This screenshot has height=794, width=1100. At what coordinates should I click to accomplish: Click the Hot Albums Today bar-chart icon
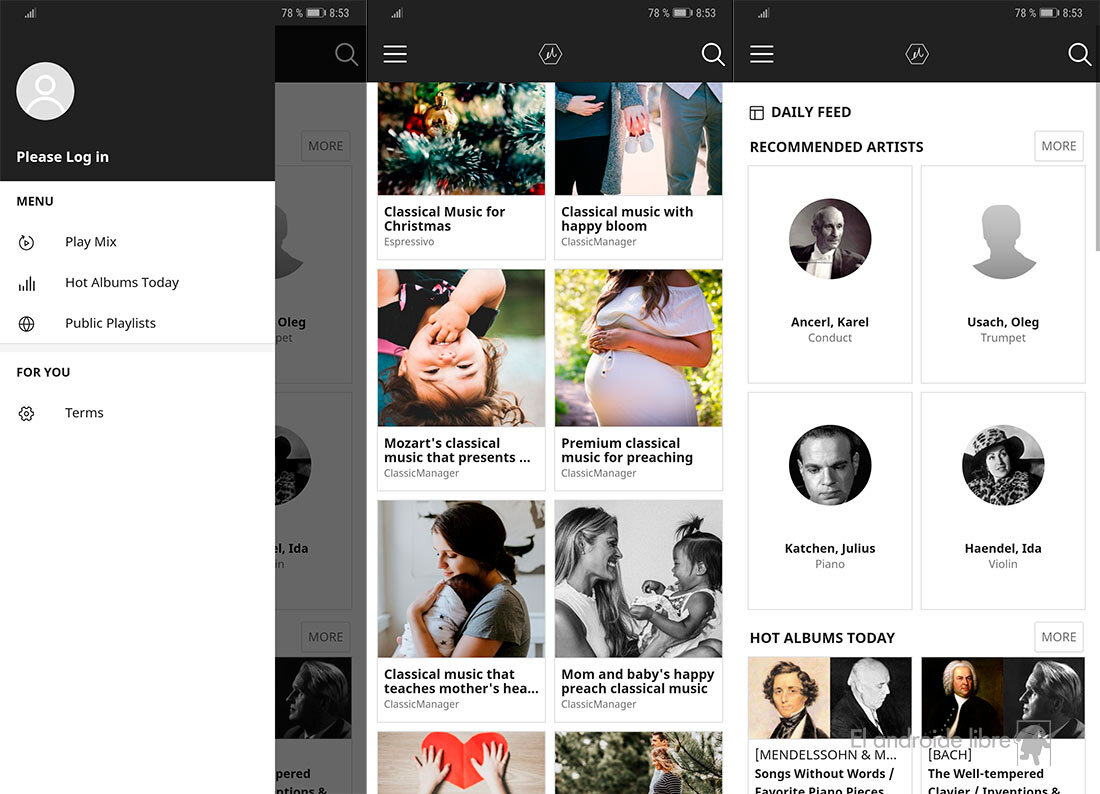click(27, 283)
